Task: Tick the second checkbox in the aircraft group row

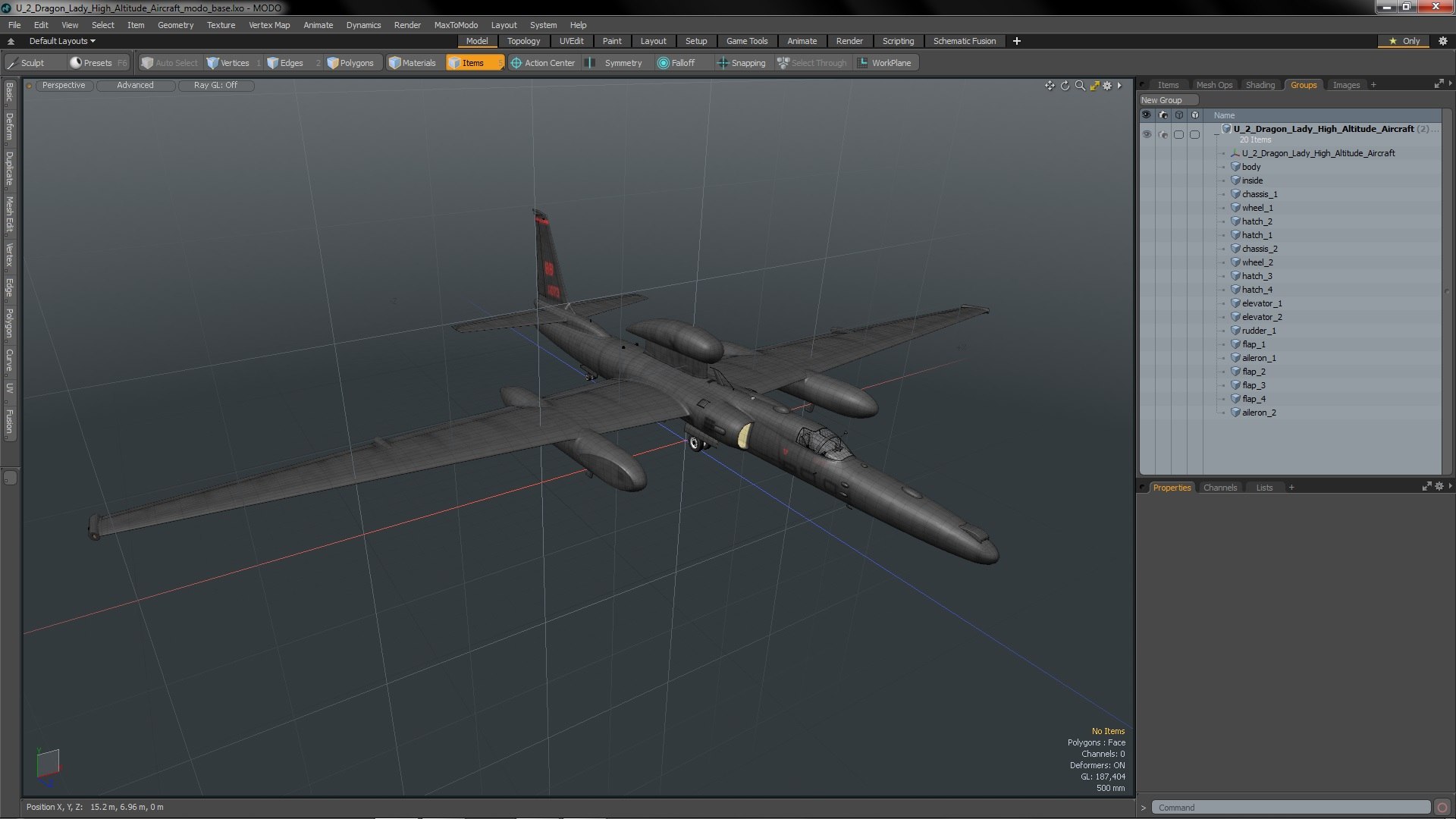Action: point(1194,134)
